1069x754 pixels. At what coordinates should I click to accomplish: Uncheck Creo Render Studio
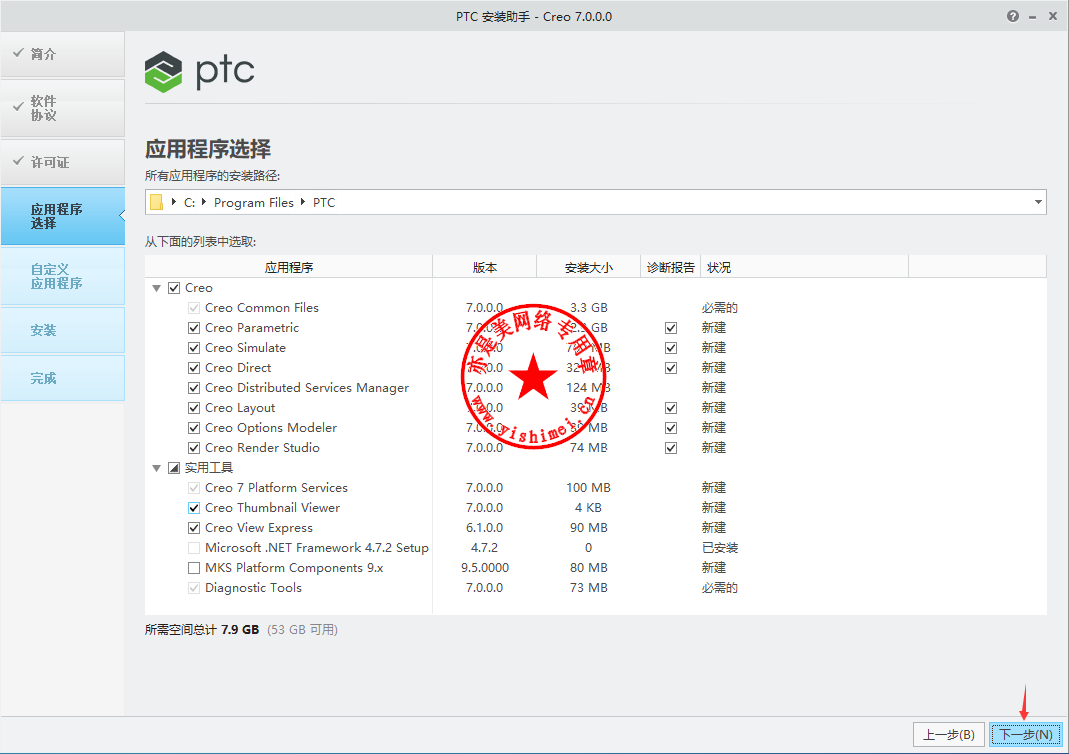pyautogui.click(x=194, y=448)
